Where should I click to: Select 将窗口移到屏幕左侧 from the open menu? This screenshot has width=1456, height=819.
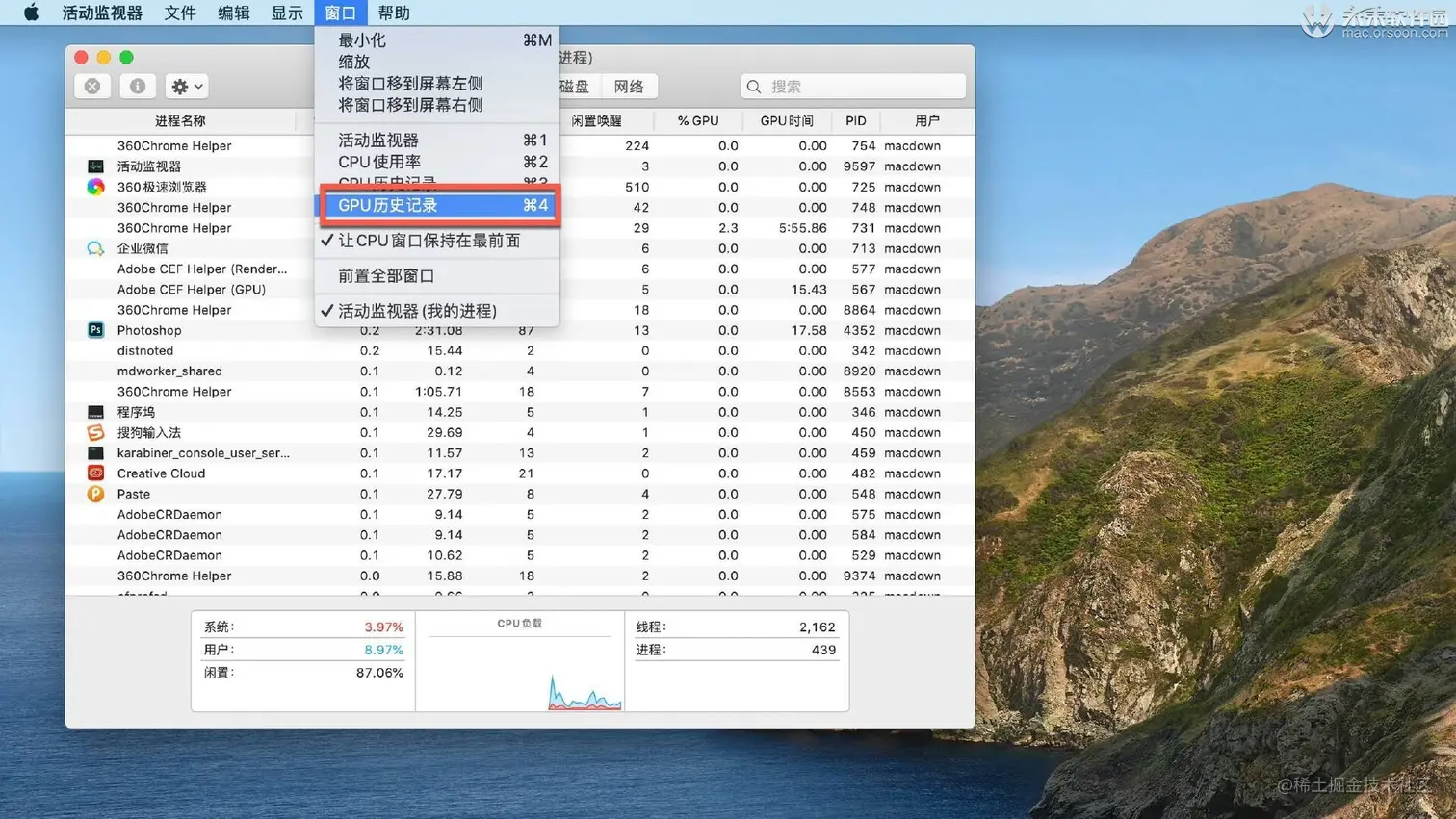[x=411, y=84]
